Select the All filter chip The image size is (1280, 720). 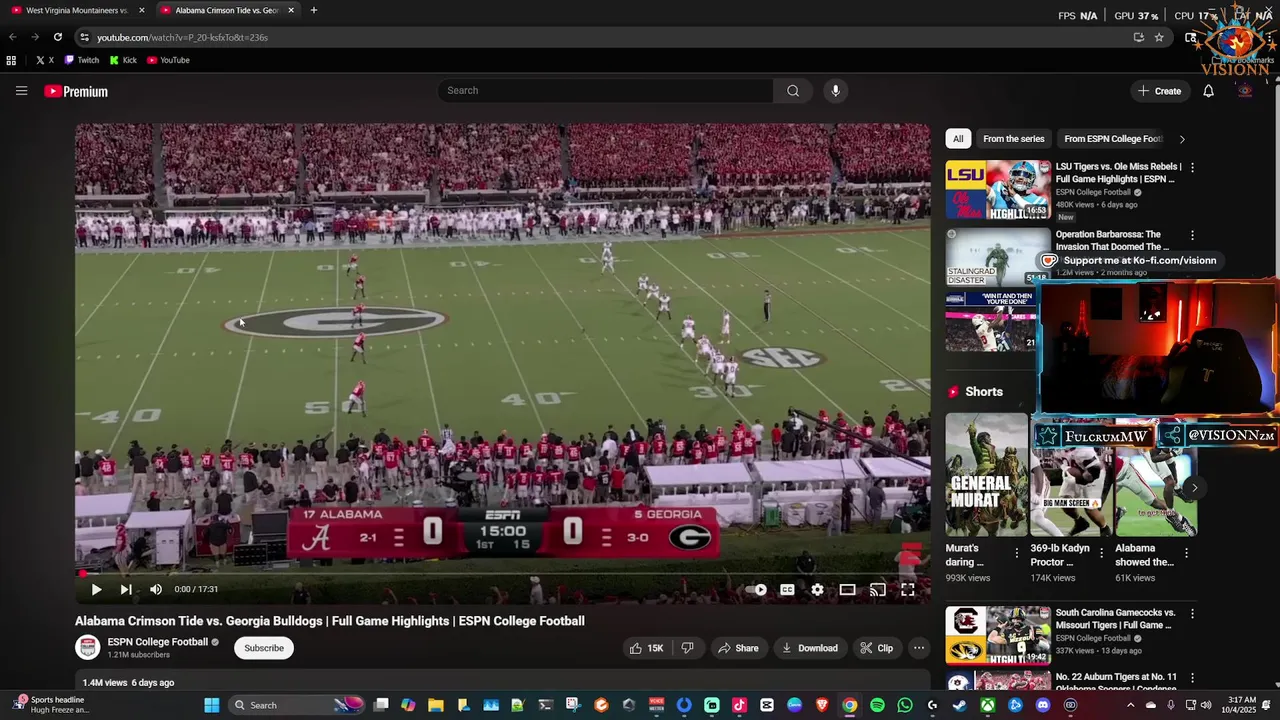958,139
